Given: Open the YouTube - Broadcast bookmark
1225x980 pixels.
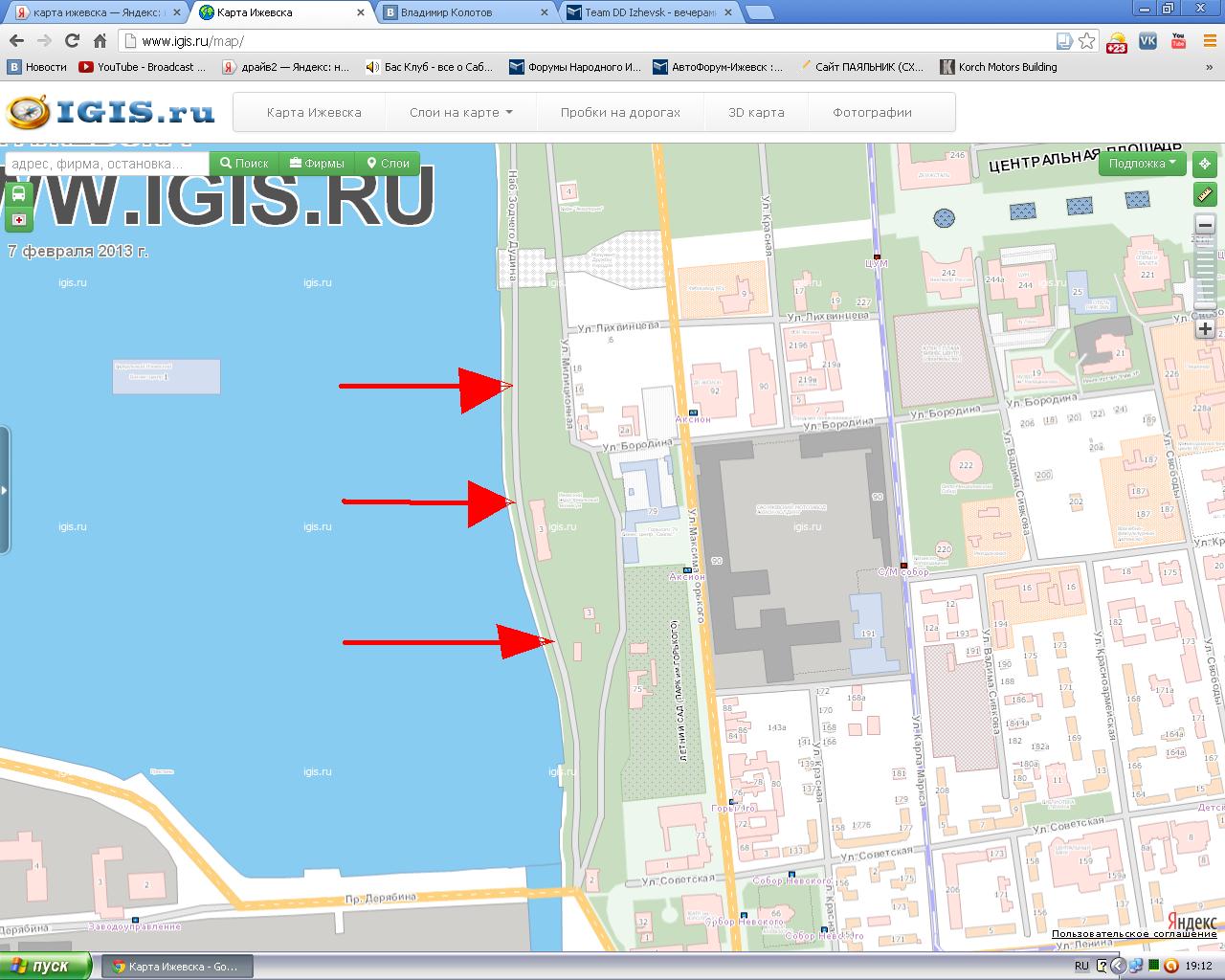Looking at the screenshot, I should (x=143, y=67).
